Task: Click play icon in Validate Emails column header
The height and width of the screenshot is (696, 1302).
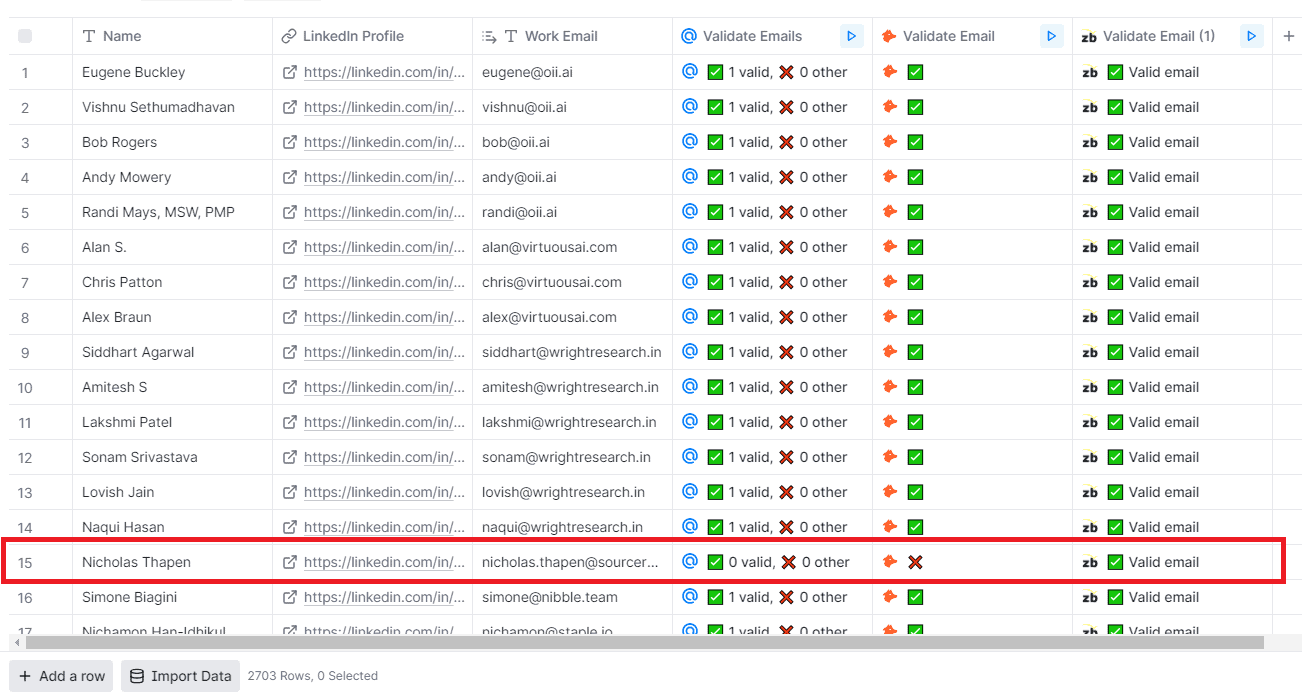Action: 851,36
